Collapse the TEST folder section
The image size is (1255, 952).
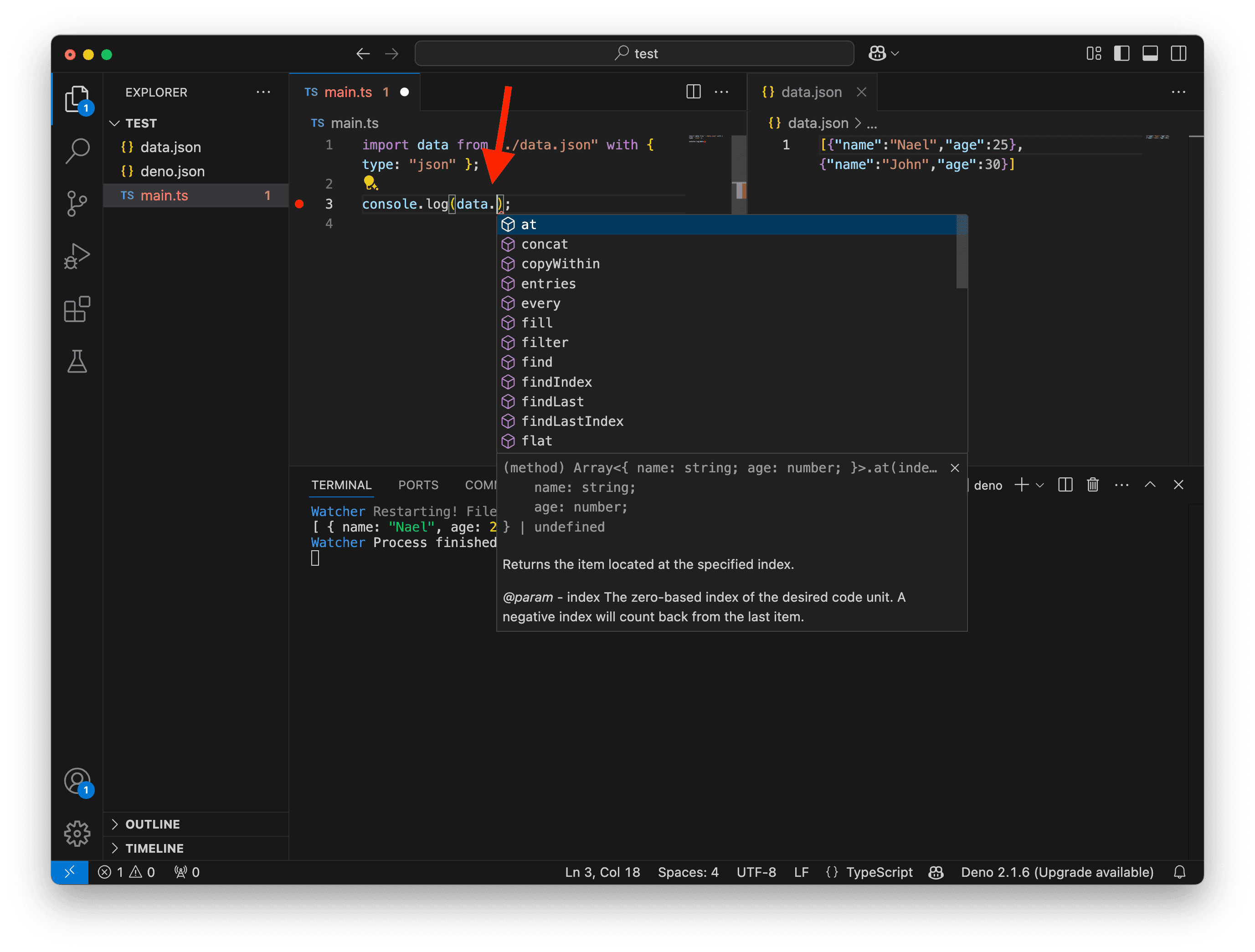tap(115, 123)
